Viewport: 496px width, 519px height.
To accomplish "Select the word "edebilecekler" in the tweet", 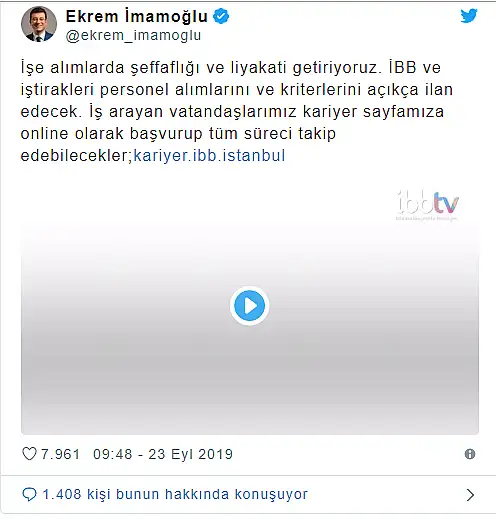I will (77, 156).
